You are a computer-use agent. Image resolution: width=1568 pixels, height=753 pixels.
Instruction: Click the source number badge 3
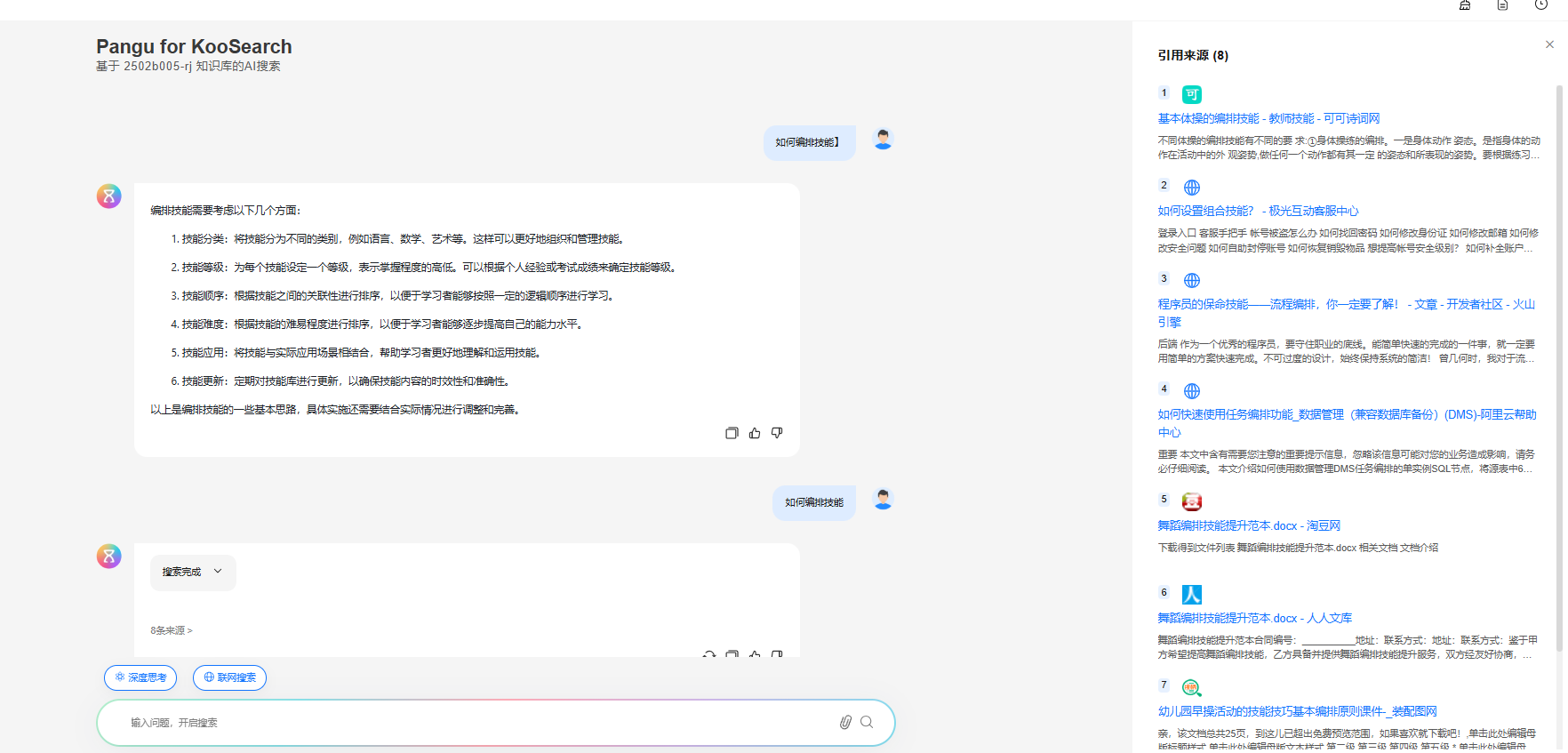click(x=1164, y=278)
